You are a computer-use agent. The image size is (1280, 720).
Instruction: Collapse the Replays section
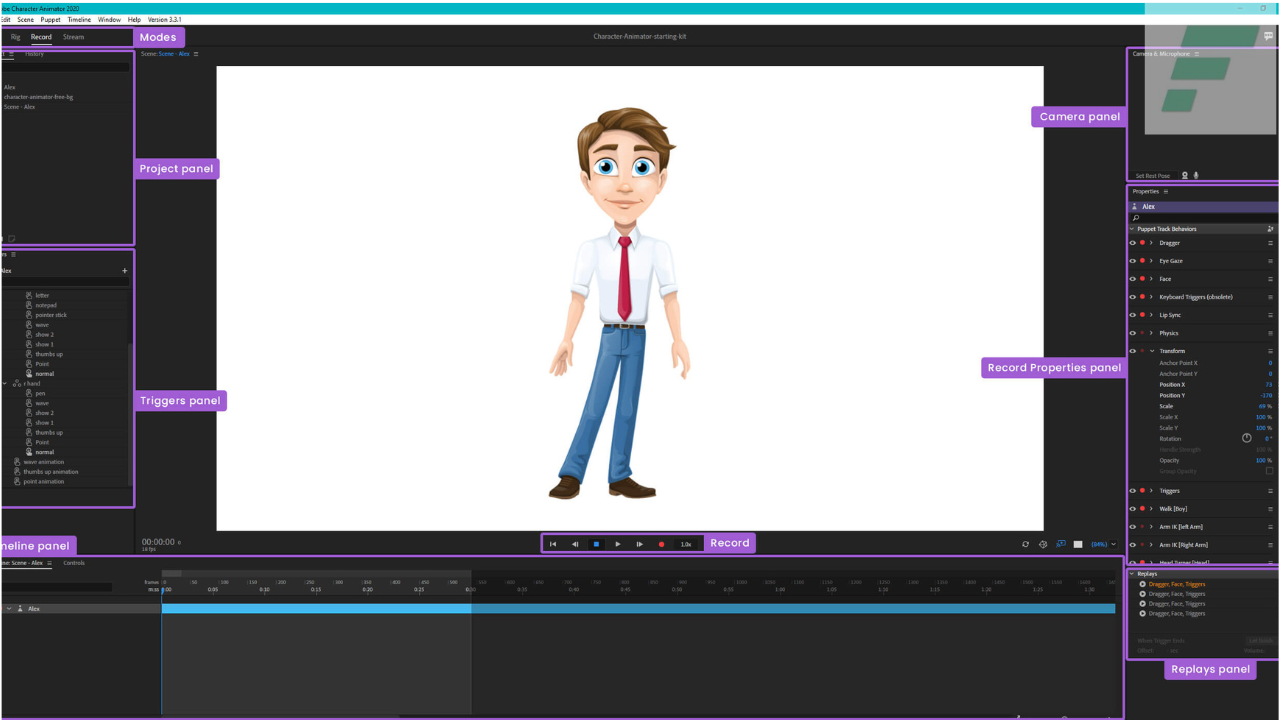click(1132, 574)
